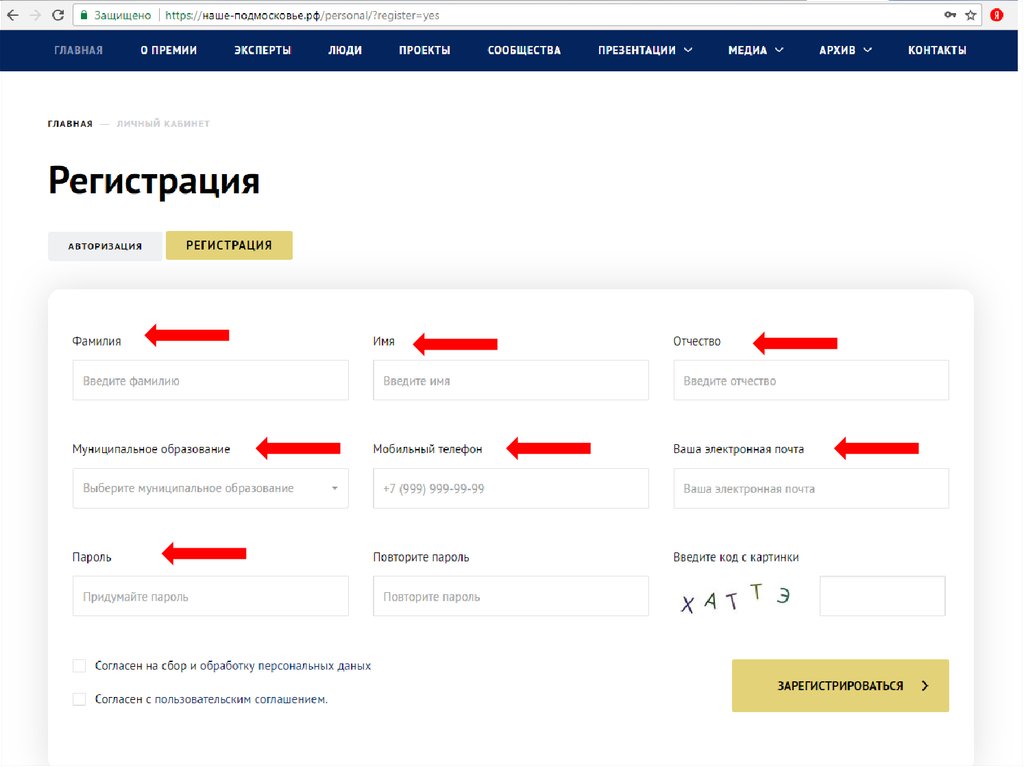Bookmark the page with the star icon

[x=970, y=15]
